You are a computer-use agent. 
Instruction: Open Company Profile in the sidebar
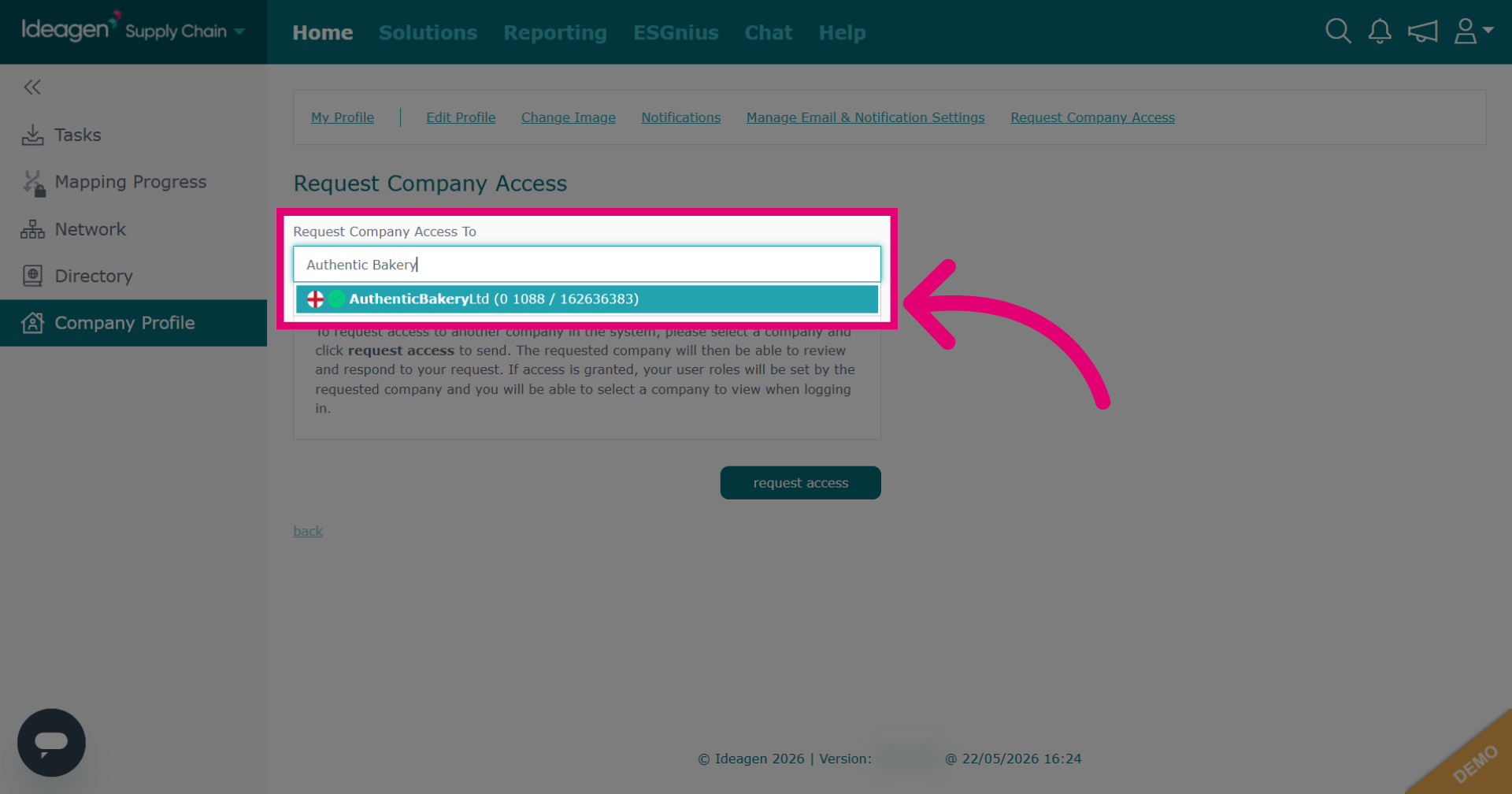pos(133,323)
